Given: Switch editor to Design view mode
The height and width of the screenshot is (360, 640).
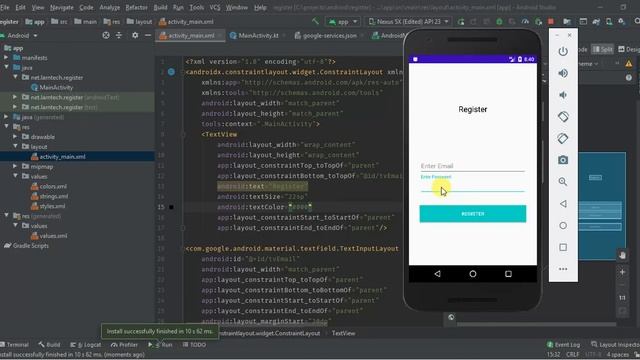Looking at the screenshot, I should pos(629,49).
